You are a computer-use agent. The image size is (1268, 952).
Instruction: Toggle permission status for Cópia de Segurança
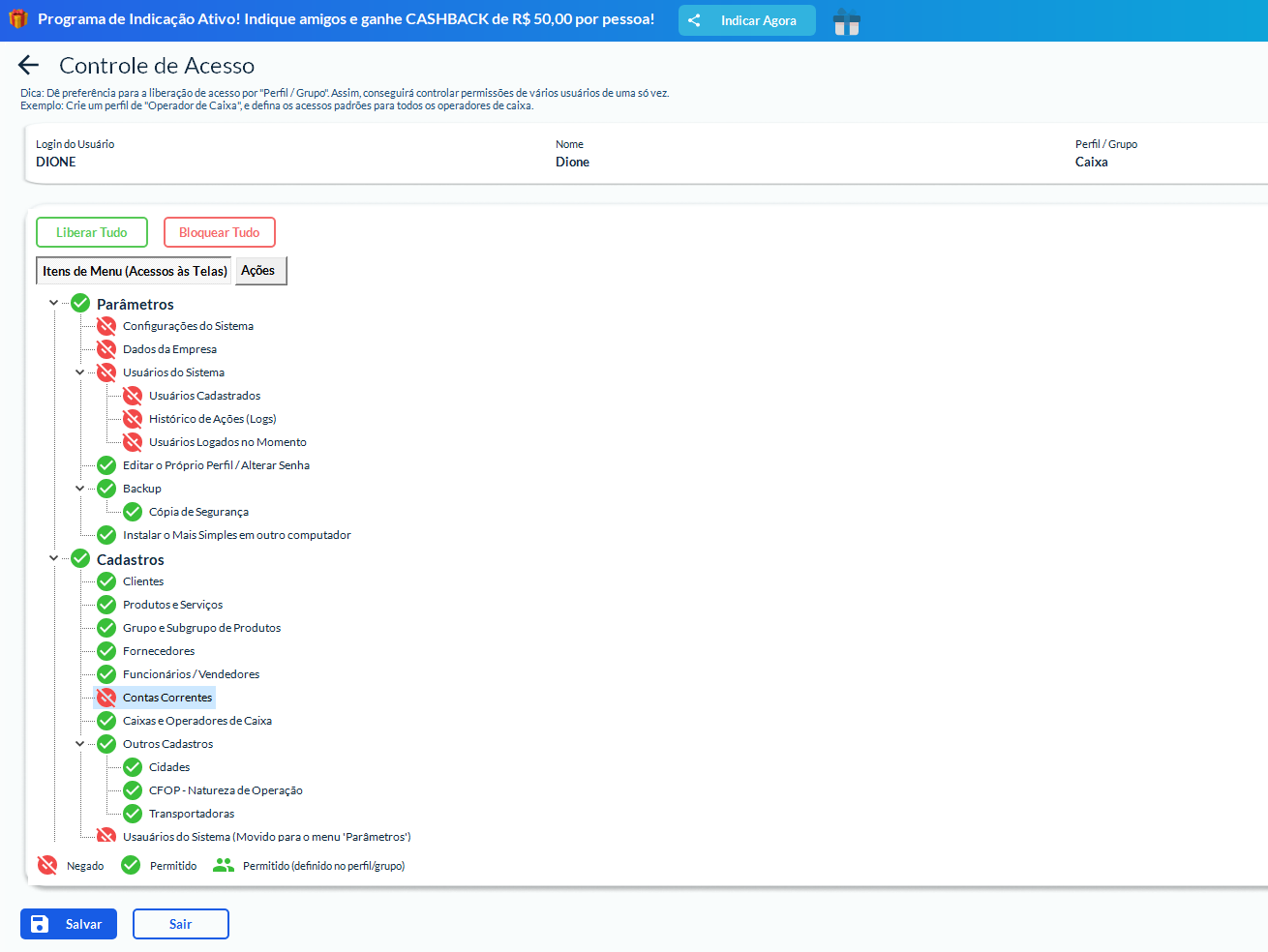[133, 512]
